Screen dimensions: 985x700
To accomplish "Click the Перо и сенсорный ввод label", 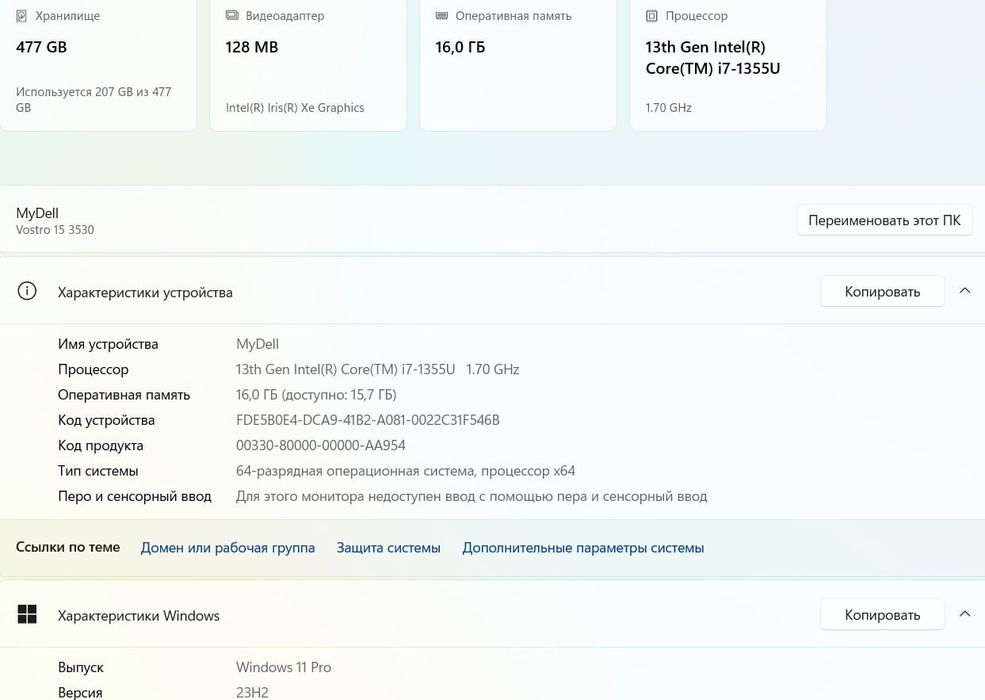I will [x=134, y=496].
